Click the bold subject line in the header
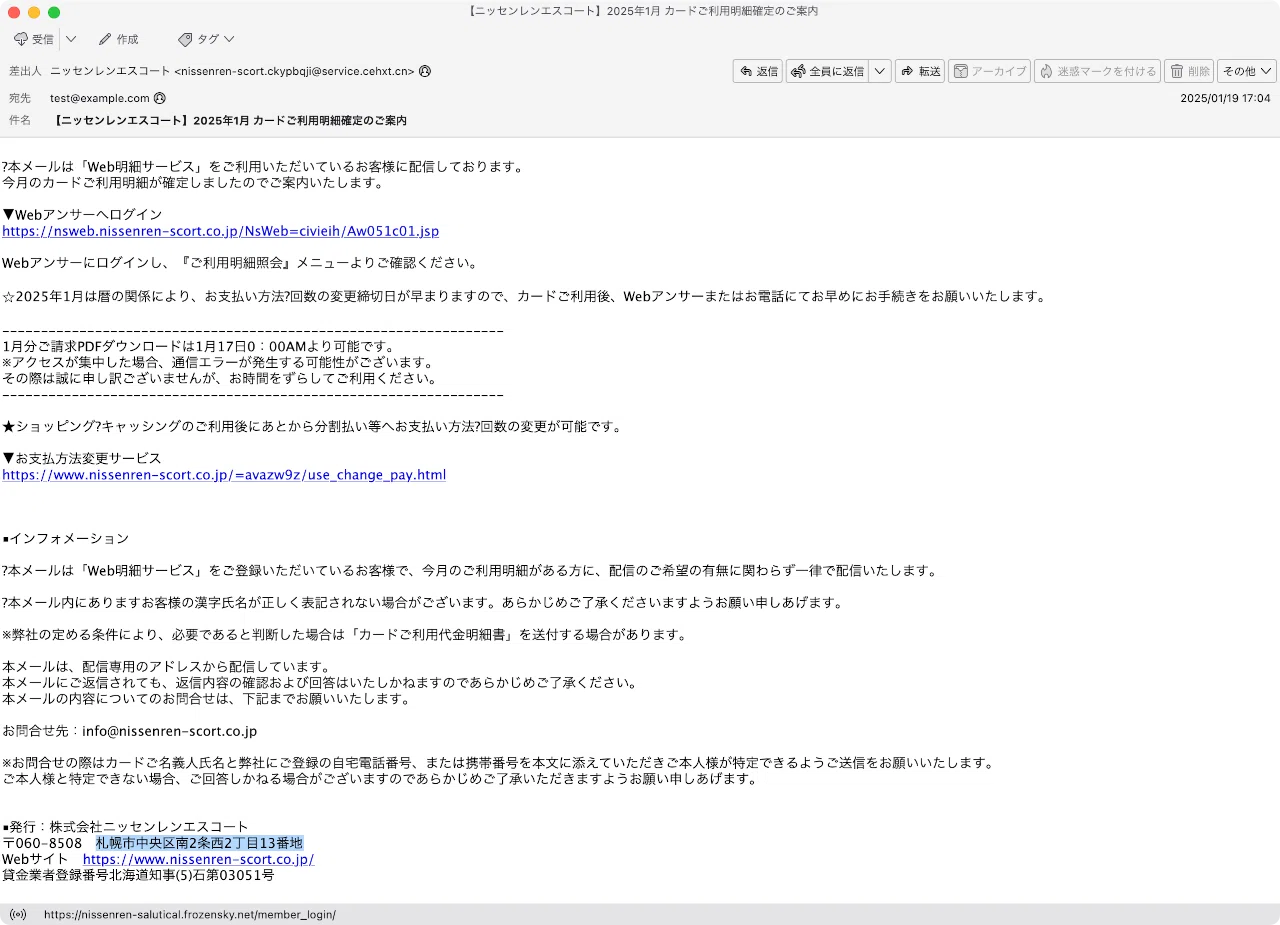 point(229,120)
